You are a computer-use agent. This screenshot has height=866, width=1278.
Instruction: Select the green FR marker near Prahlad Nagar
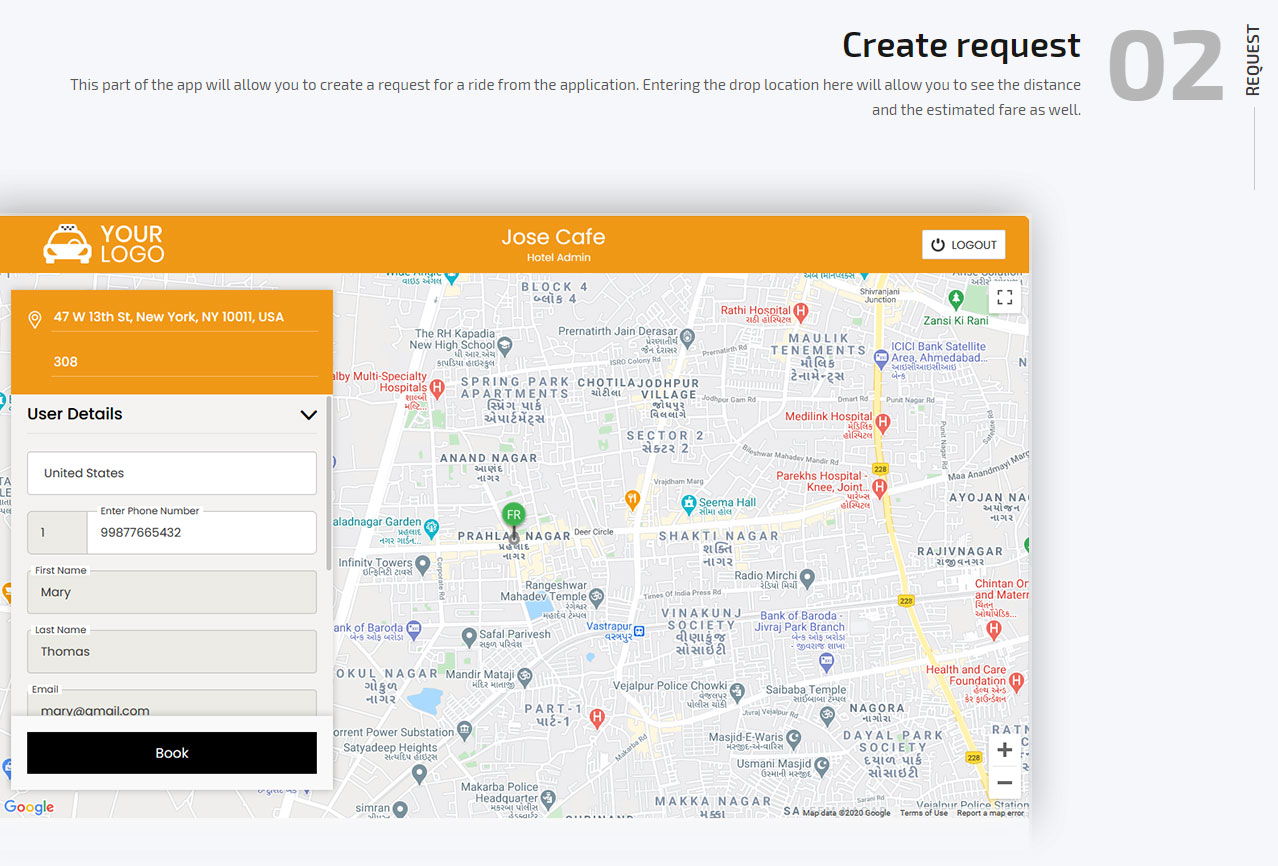coord(513,515)
